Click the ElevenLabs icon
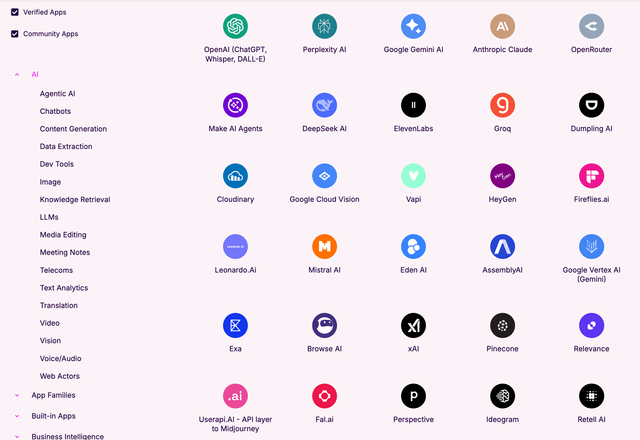Image resolution: width=640 pixels, height=440 pixels. point(413,105)
